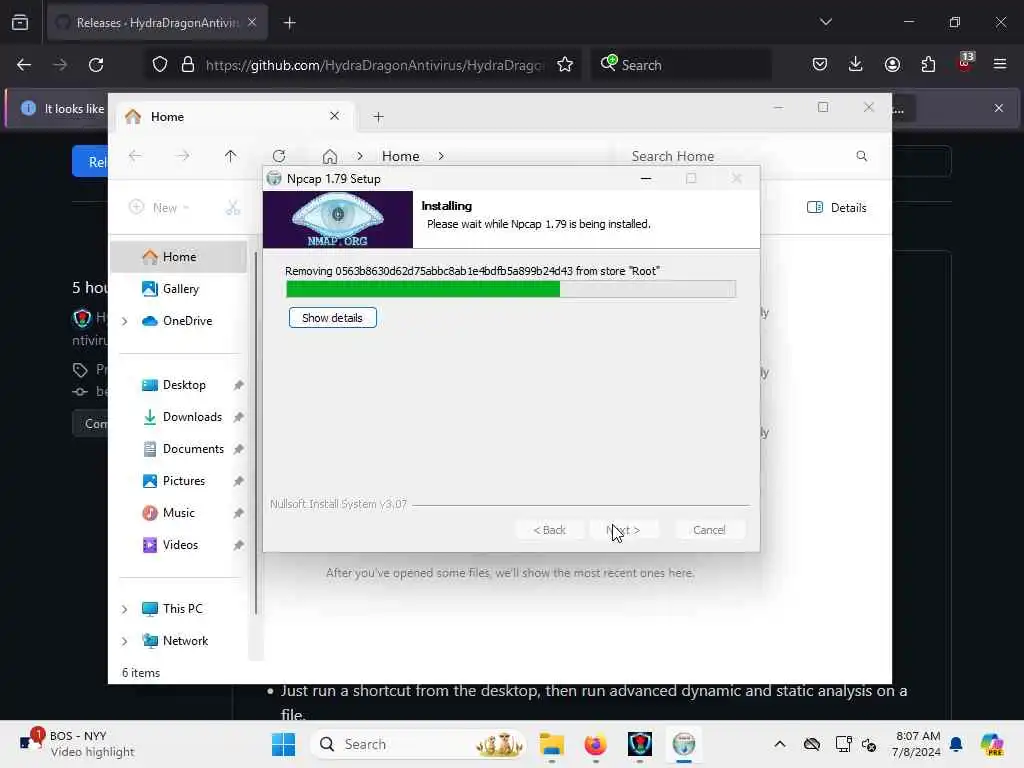
Task: Open Documents folder in Explorer sidebar
Action: (x=193, y=449)
